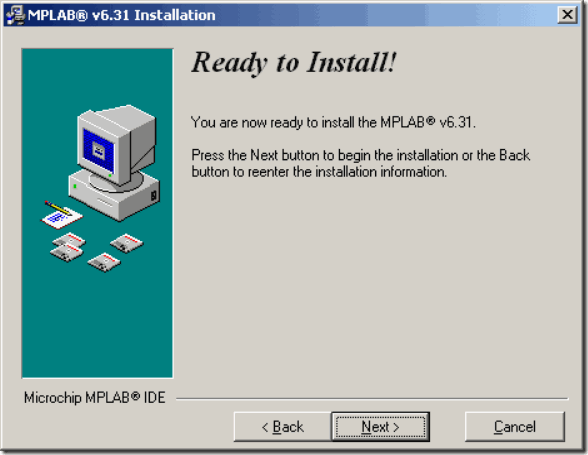The image size is (588, 455).
Task: Open the installer system menu icon in title bar
Action: 16,15
